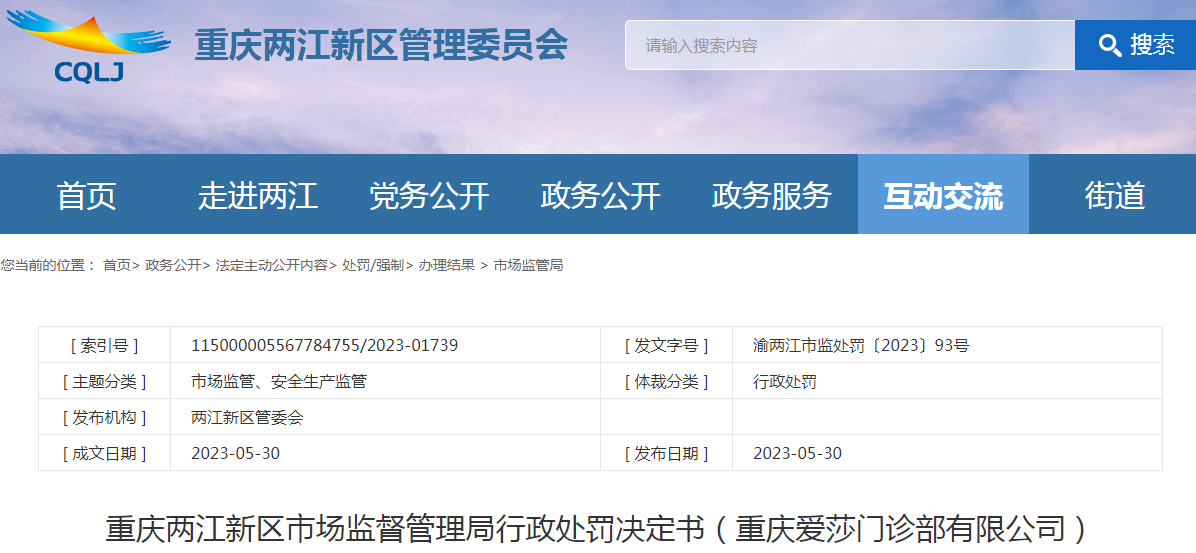Select the 互动交流 navigation tab
This screenshot has width=1196, height=553.
[x=943, y=195]
